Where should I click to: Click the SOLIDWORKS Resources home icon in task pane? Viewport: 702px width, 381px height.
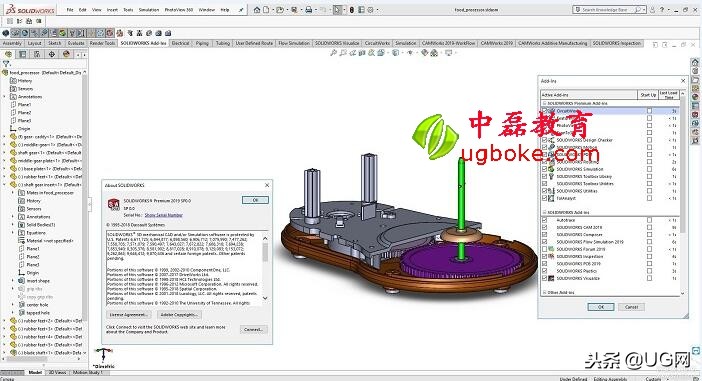click(x=695, y=63)
